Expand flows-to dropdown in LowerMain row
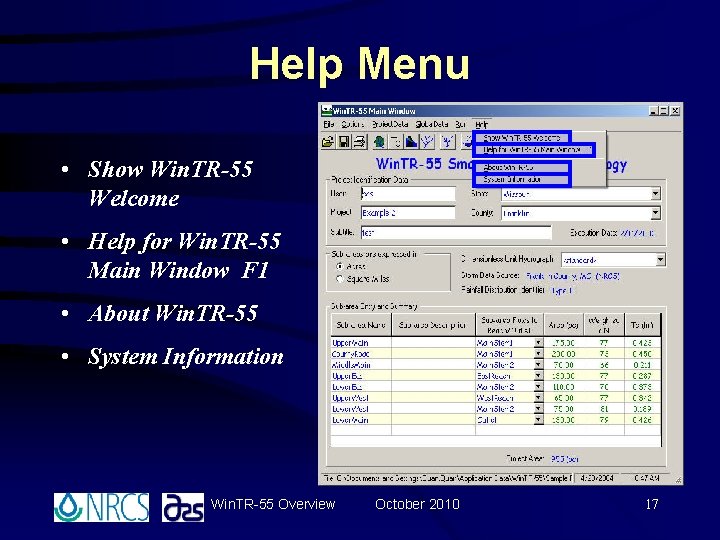 tap(538, 420)
